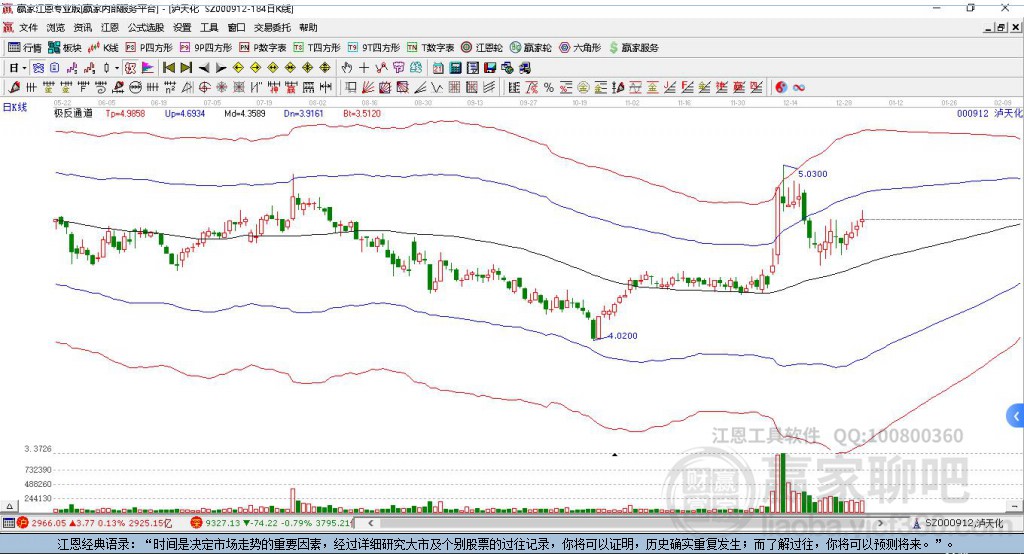Open the P四方形 square tool
This screenshot has height=554, width=1024.
[149, 48]
